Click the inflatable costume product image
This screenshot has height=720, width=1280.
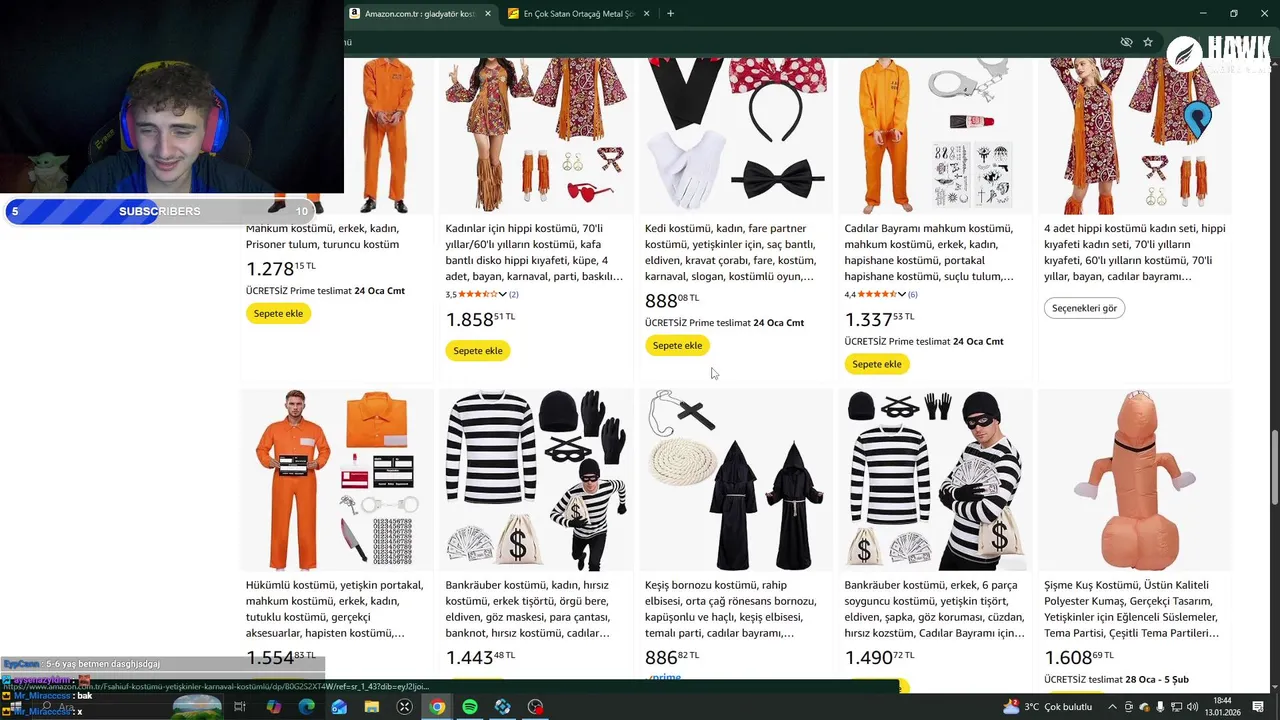coord(1135,480)
